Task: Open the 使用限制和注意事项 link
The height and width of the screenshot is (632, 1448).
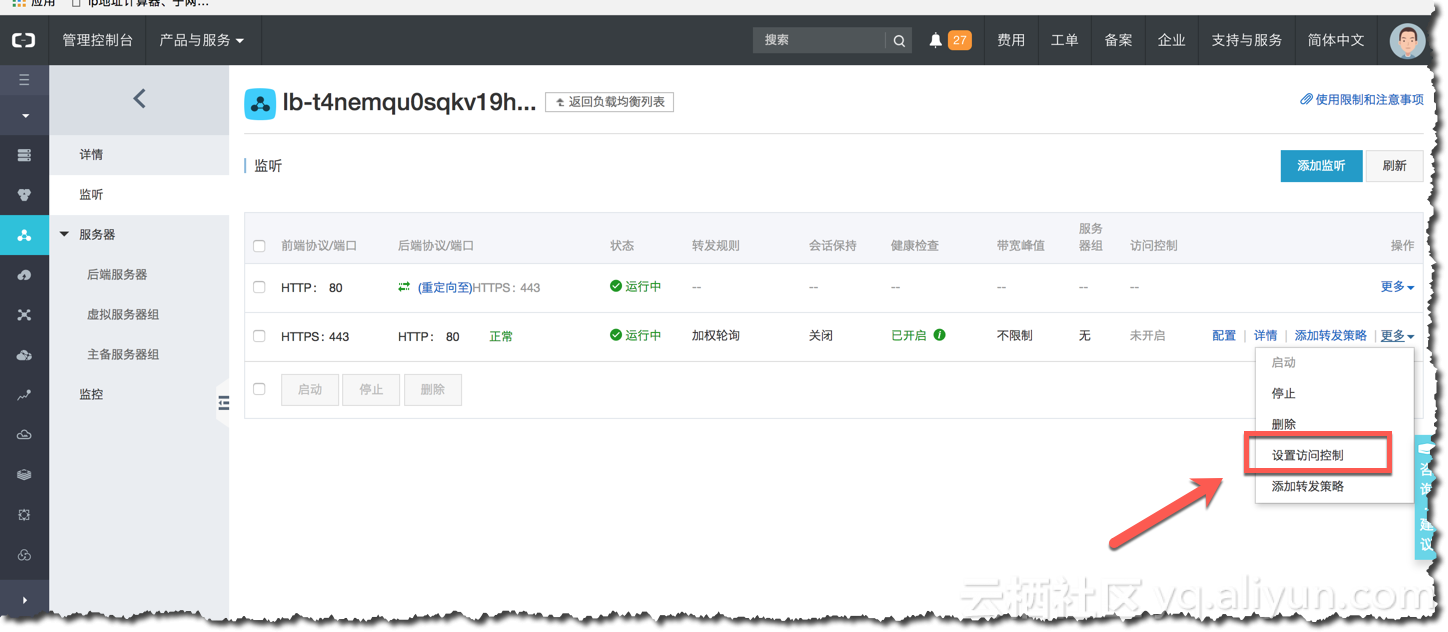Action: 1362,99
